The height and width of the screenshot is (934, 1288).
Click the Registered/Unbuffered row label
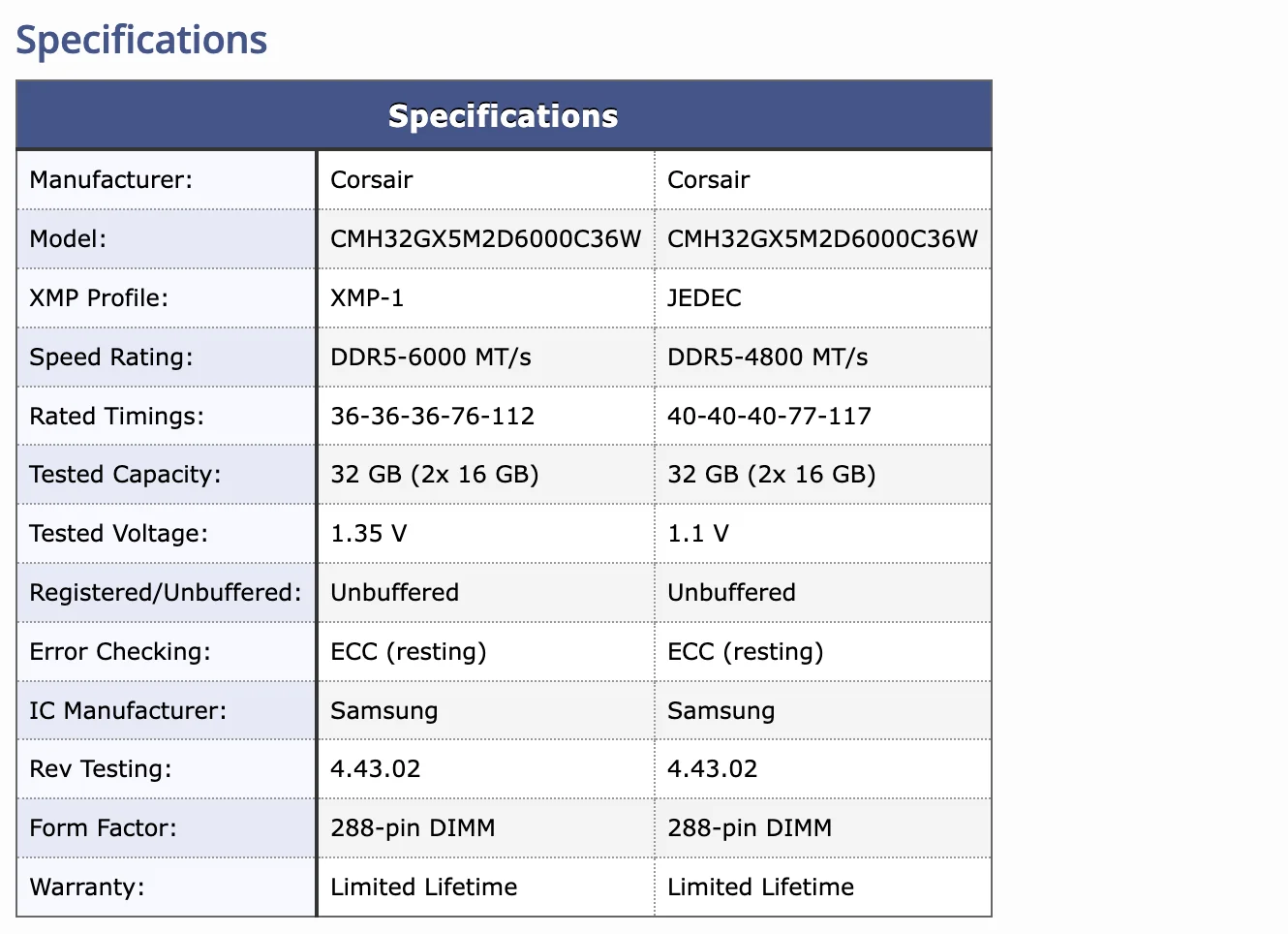(x=167, y=593)
